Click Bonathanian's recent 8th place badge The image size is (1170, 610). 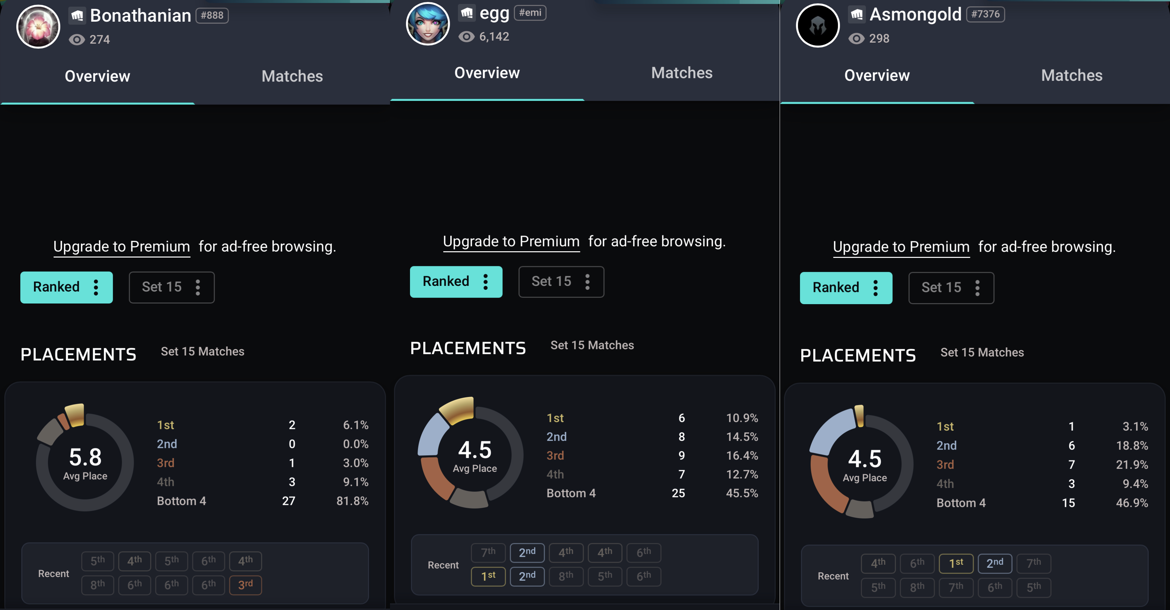tap(98, 585)
